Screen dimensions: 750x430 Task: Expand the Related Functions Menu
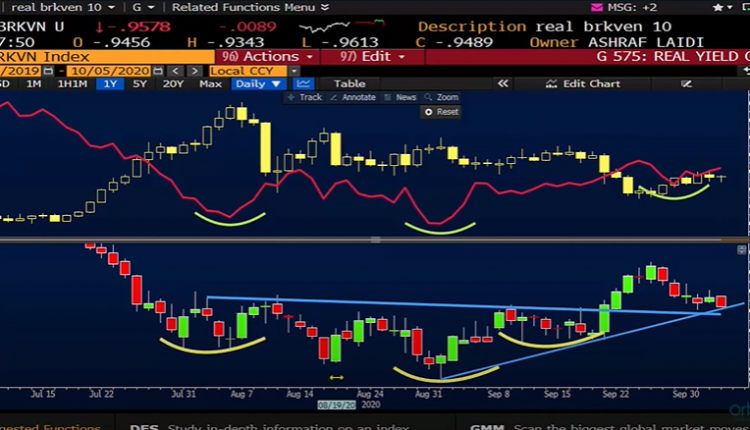(x=250, y=7)
